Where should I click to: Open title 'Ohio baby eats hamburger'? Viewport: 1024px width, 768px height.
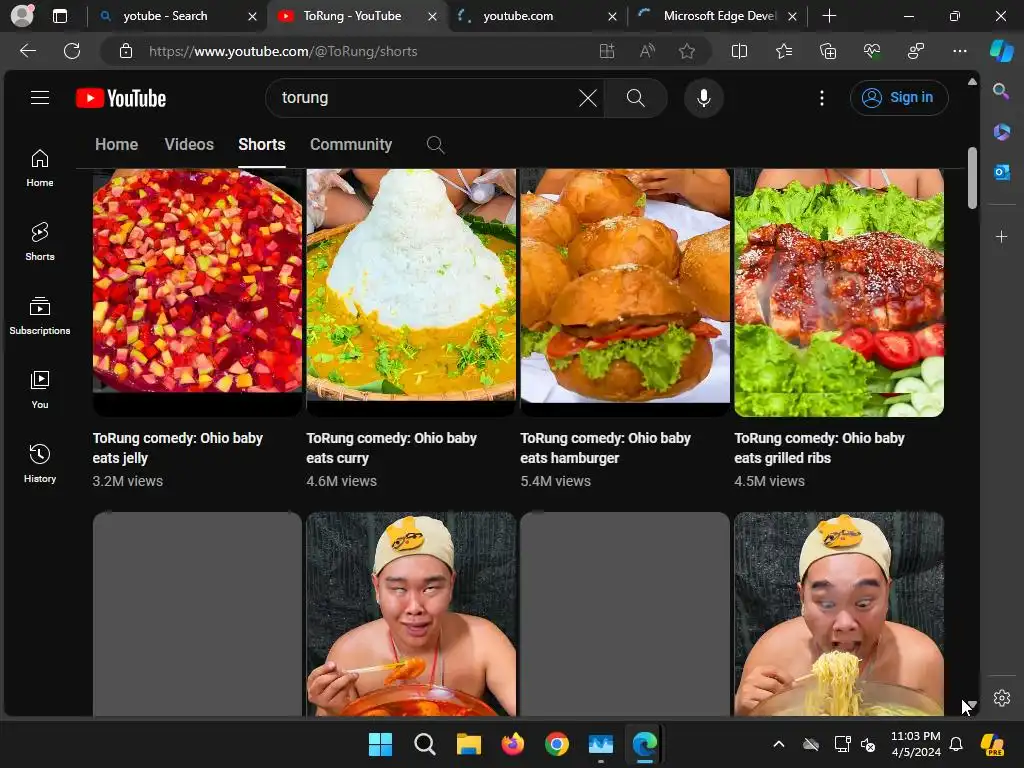tap(605, 448)
